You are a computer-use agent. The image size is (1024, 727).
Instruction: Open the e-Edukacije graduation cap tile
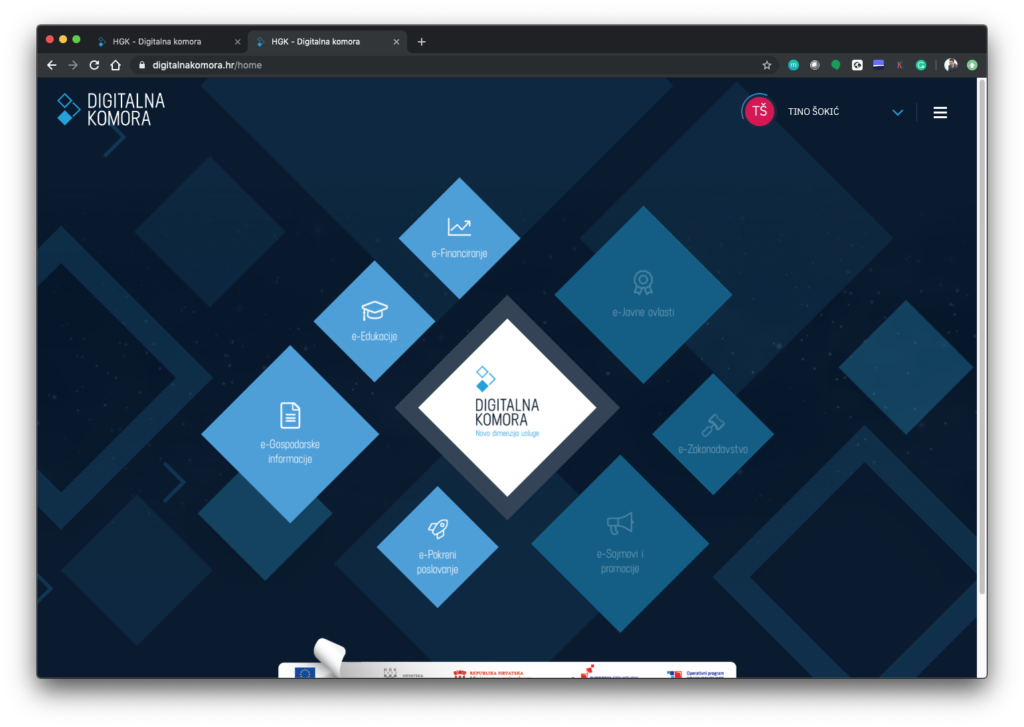point(374,321)
